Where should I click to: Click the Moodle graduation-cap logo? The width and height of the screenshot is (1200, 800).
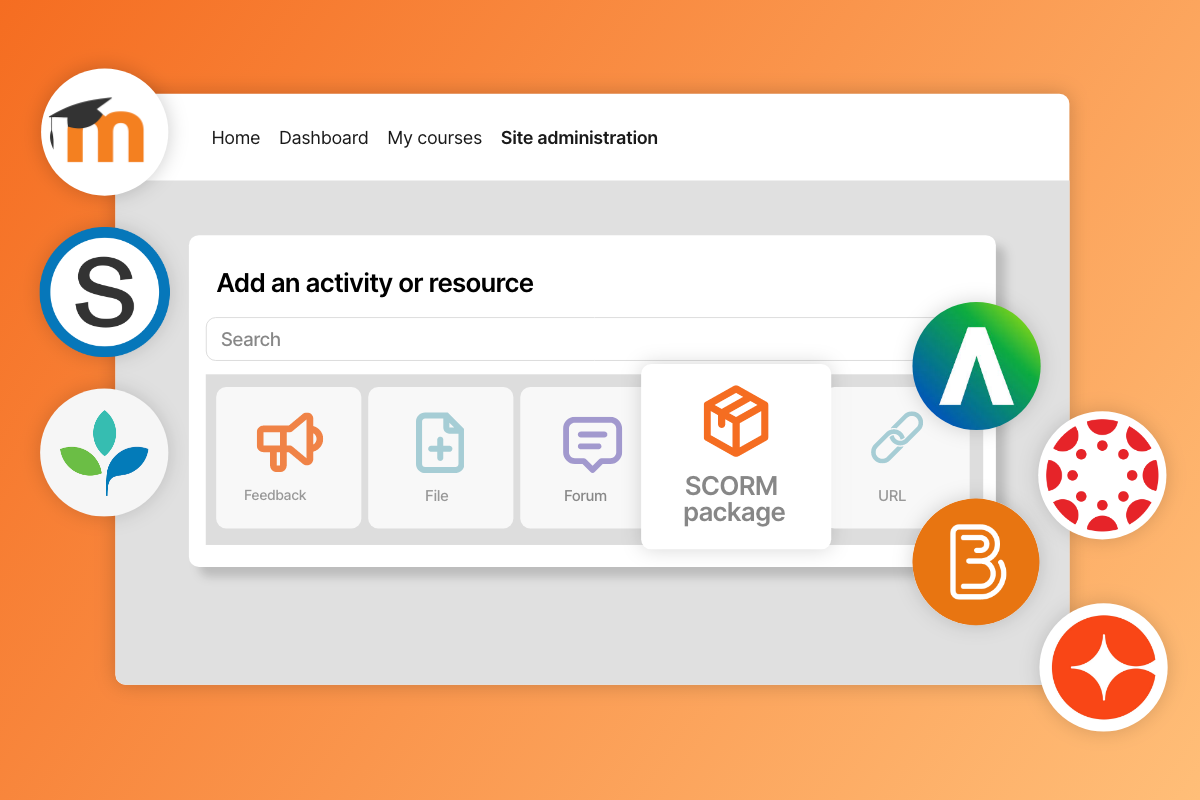pyautogui.click(x=104, y=132)
